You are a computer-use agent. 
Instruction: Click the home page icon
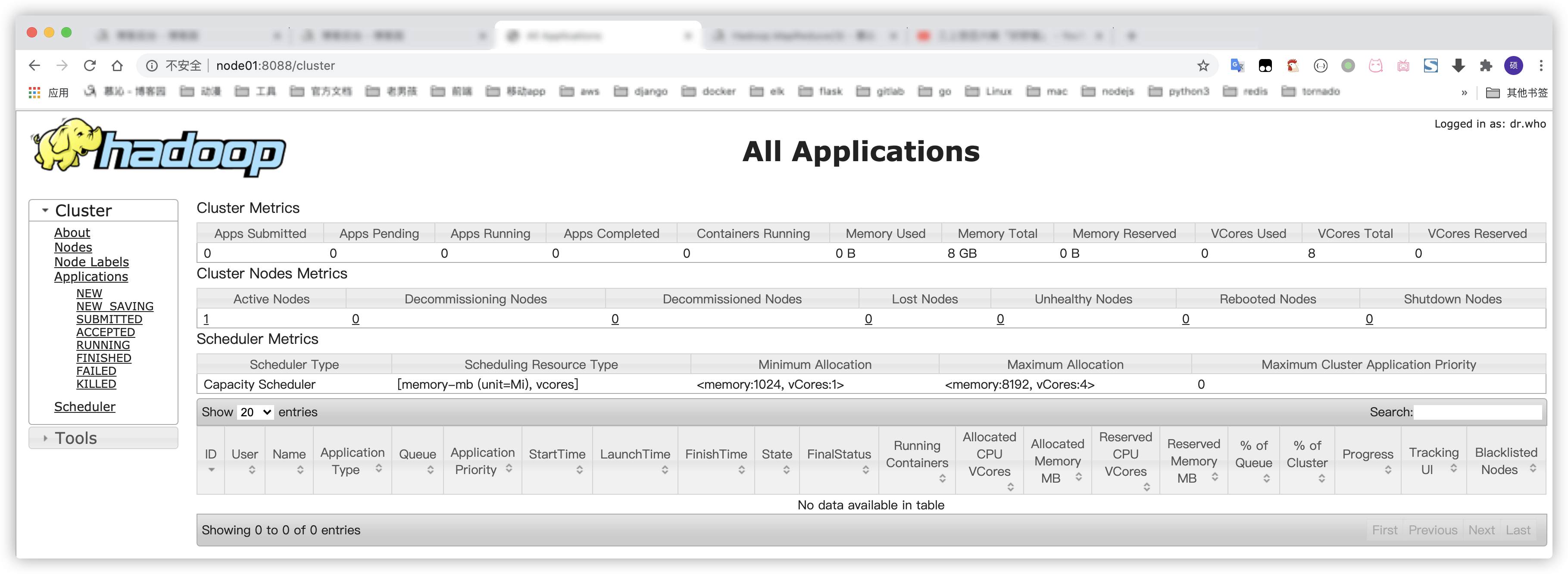tap(117, 65)
